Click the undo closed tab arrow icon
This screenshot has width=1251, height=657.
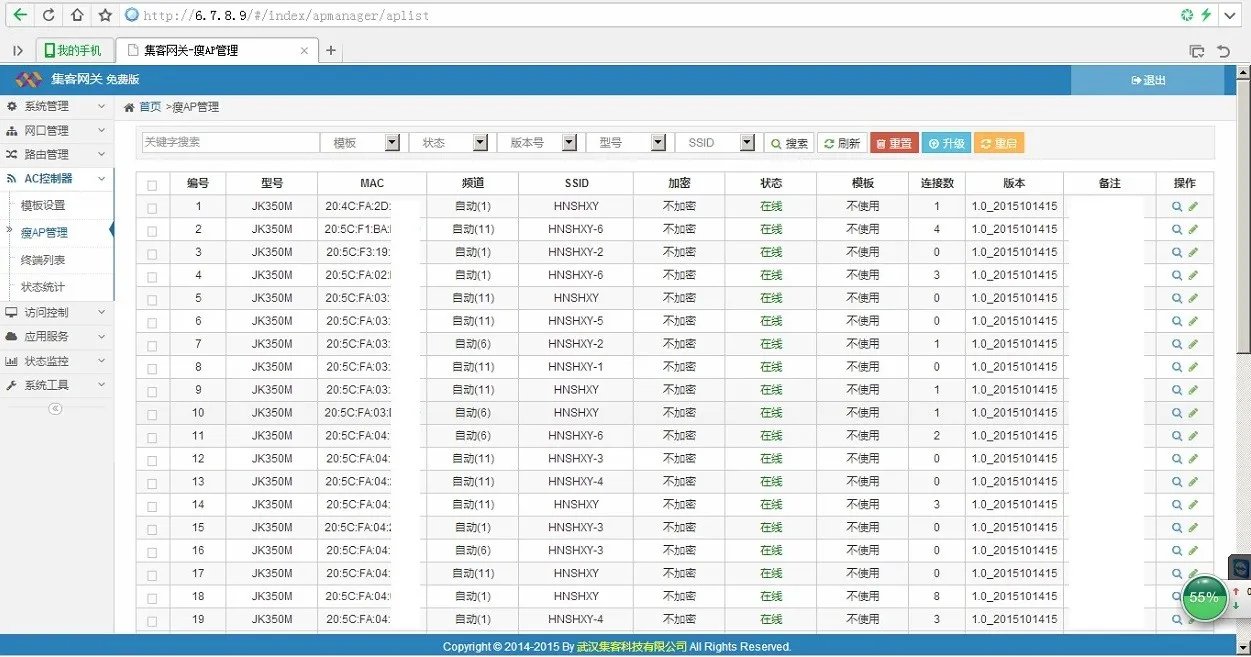click(x=1223, y=51)
